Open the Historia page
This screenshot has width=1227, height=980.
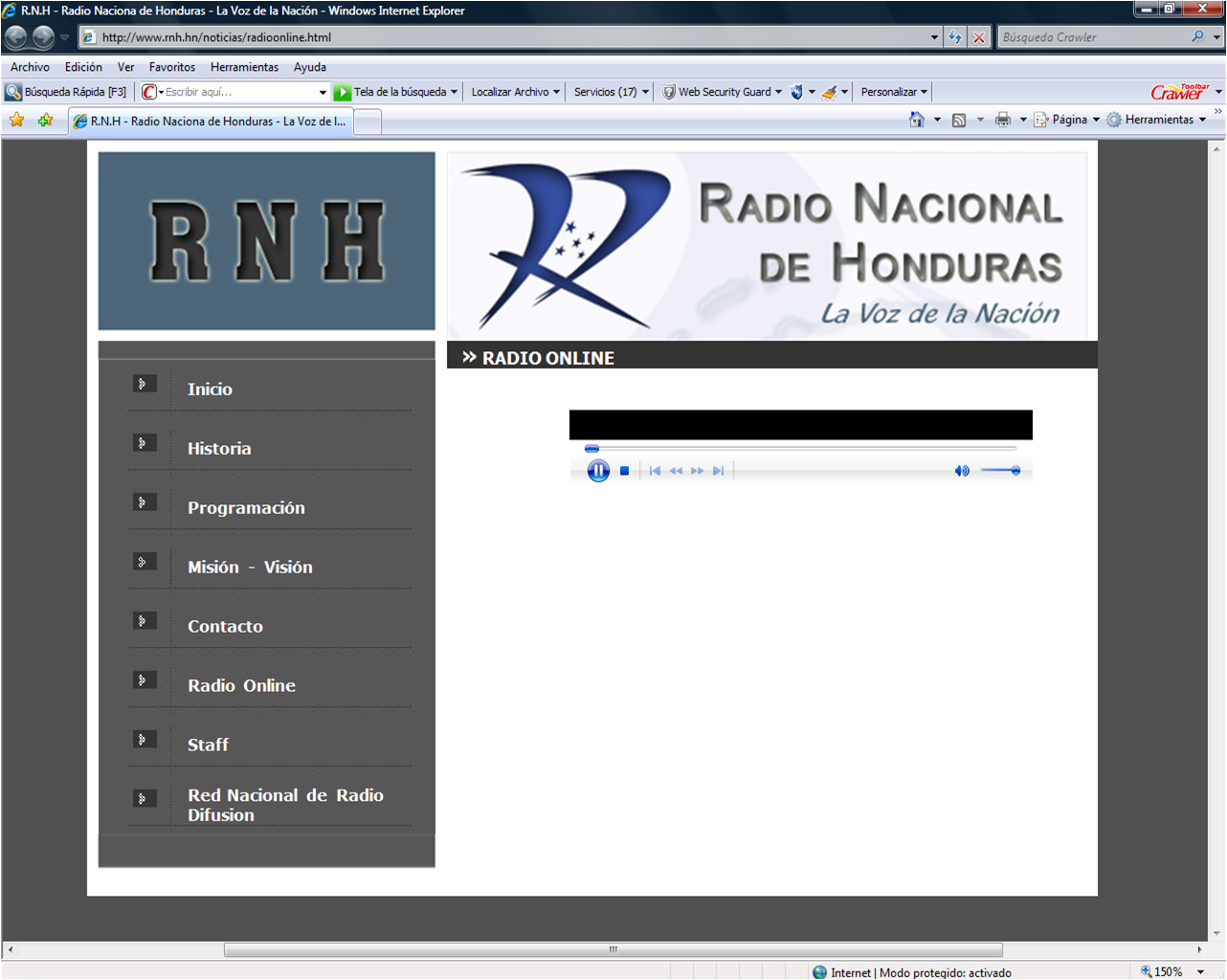click(219, 449)
